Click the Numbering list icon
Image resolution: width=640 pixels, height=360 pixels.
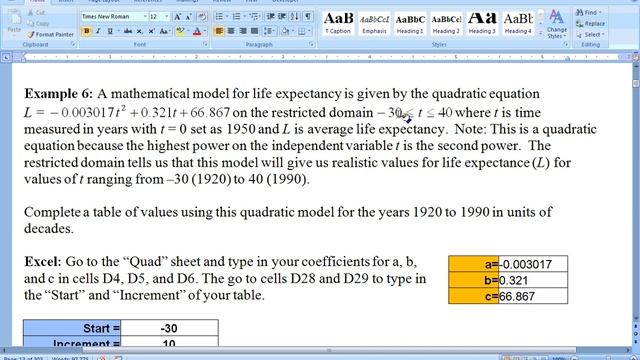[236, 16]
